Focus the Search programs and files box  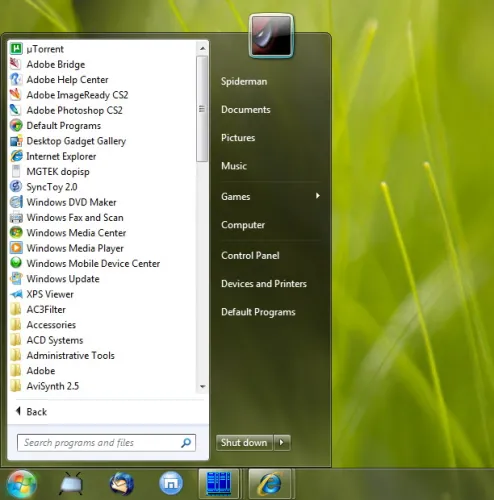[106, 443]
